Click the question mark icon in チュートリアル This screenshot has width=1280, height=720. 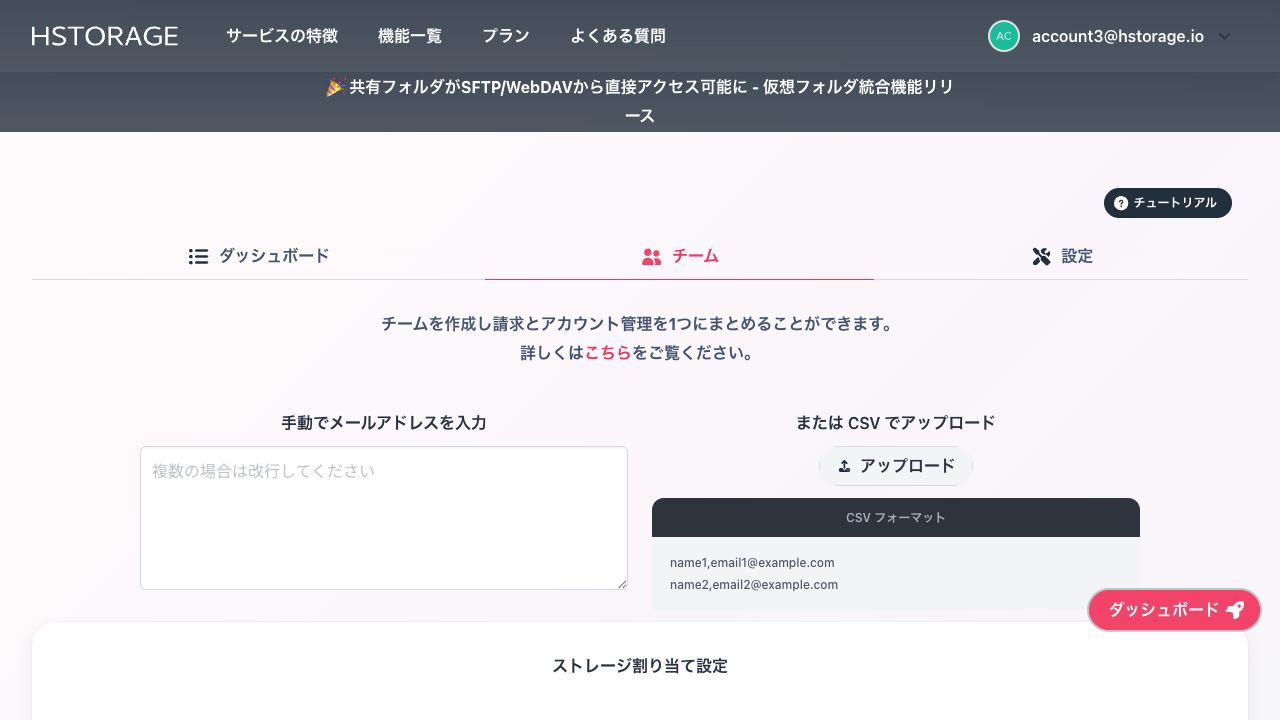coord(1121,203)
